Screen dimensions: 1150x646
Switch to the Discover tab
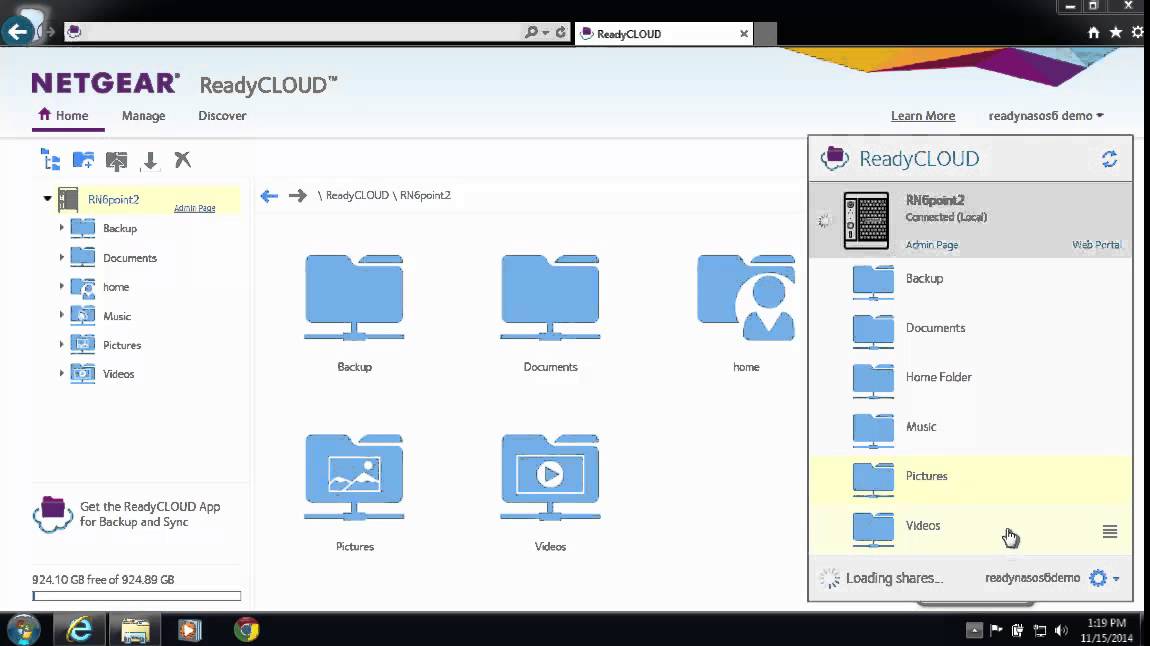[x=222, y=116]
